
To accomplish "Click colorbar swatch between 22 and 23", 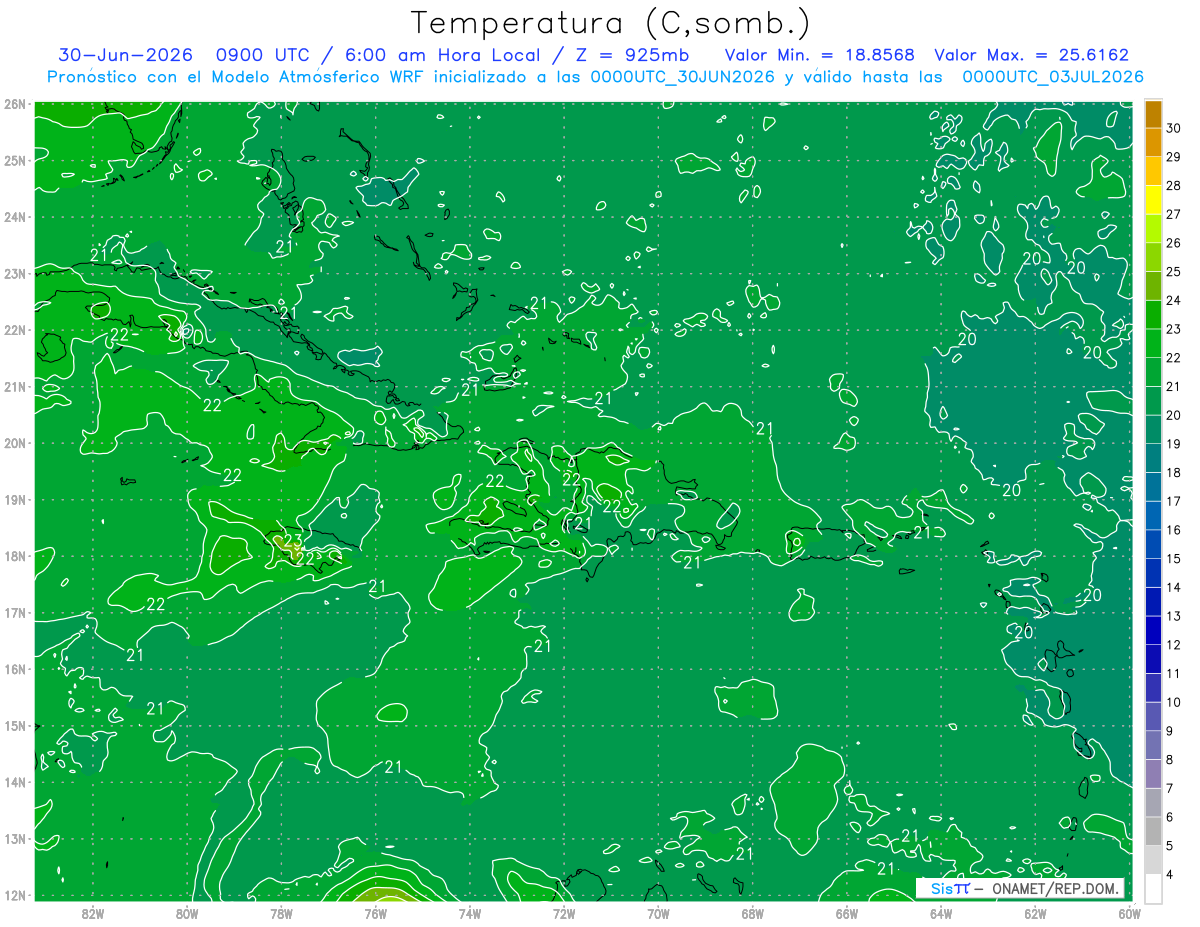I will tap(1153, 343).
